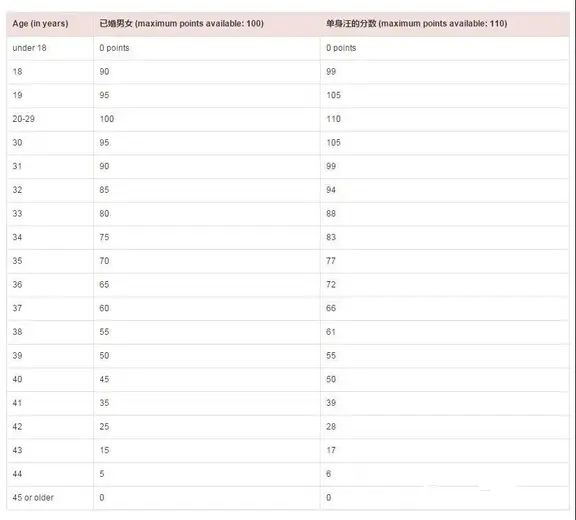Select the 25 value in the age 42 row
Image resolution: width=576 pixels, height=520 pixels.
click(104, 426)
